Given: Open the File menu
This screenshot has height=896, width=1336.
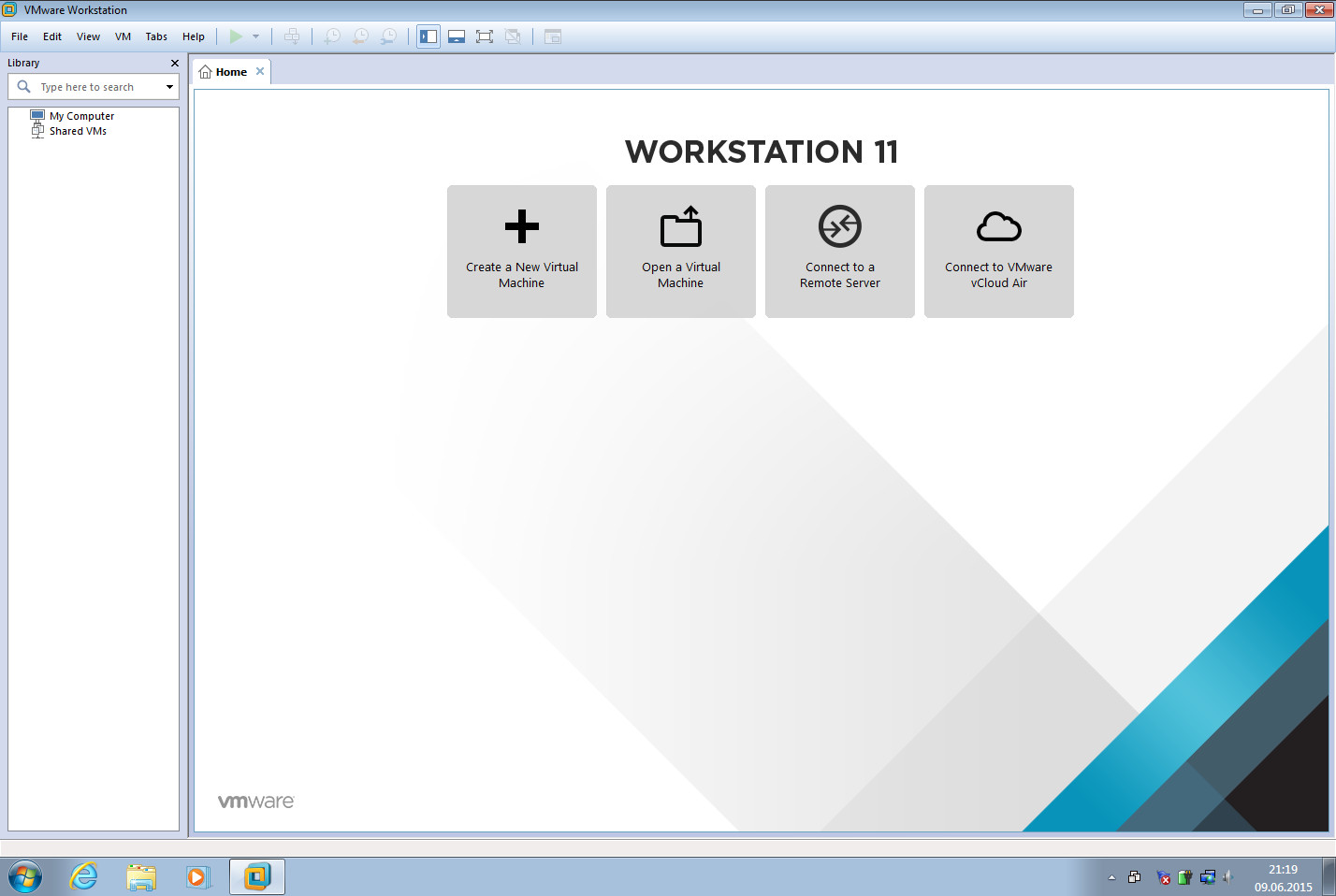Looking at the screenshot, I should [20, 36].
